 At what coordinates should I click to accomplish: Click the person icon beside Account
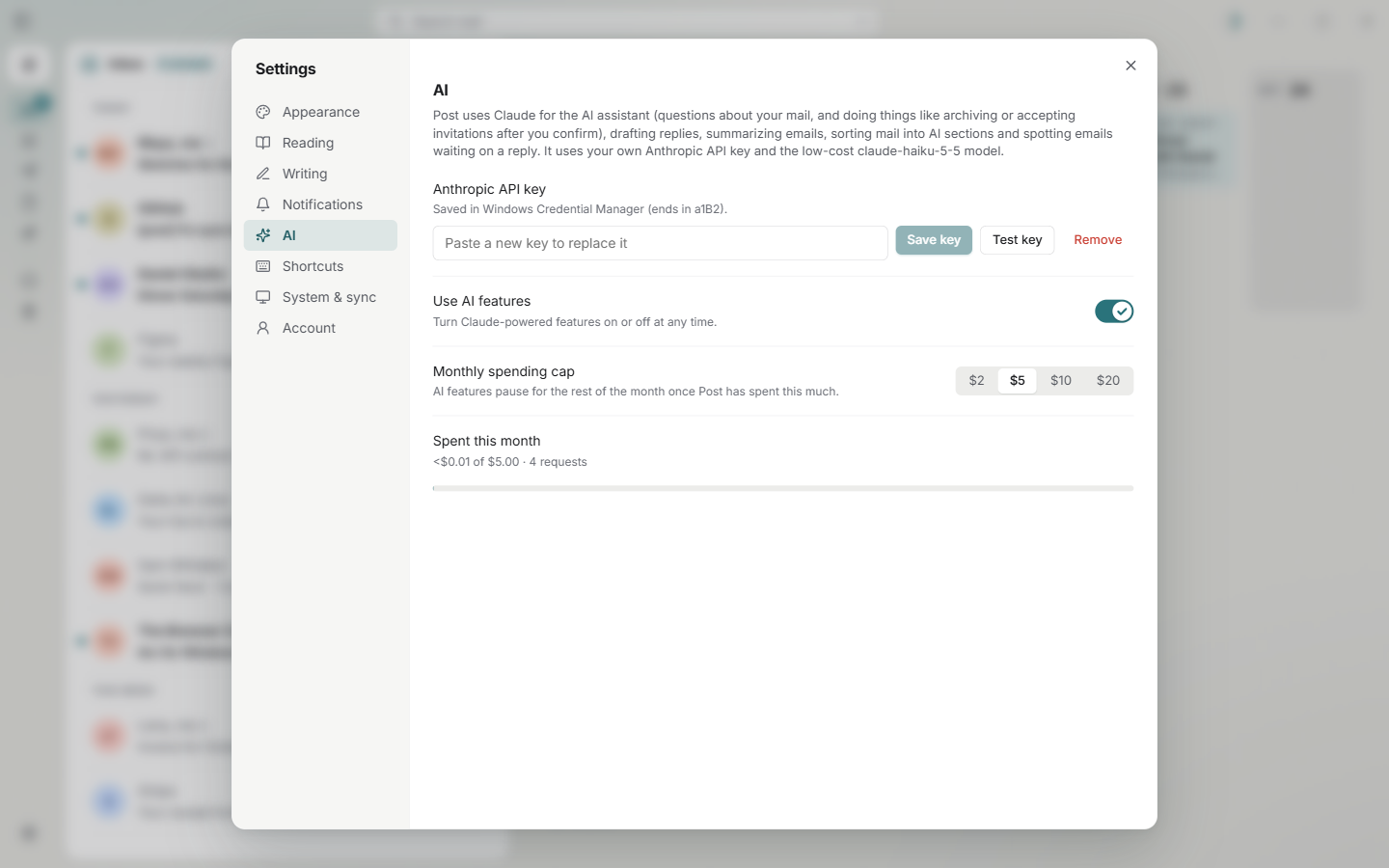tap(262, 328)
